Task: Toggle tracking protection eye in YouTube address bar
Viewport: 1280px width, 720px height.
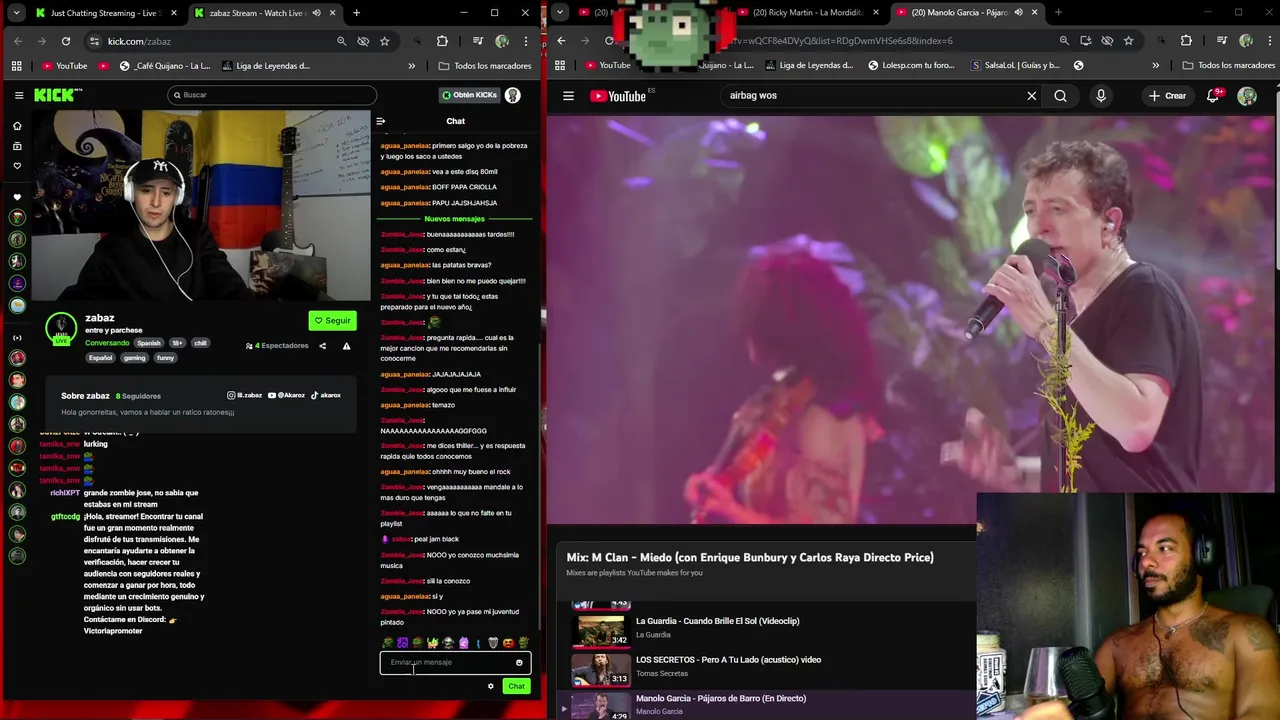Action: coord(1107,41)
